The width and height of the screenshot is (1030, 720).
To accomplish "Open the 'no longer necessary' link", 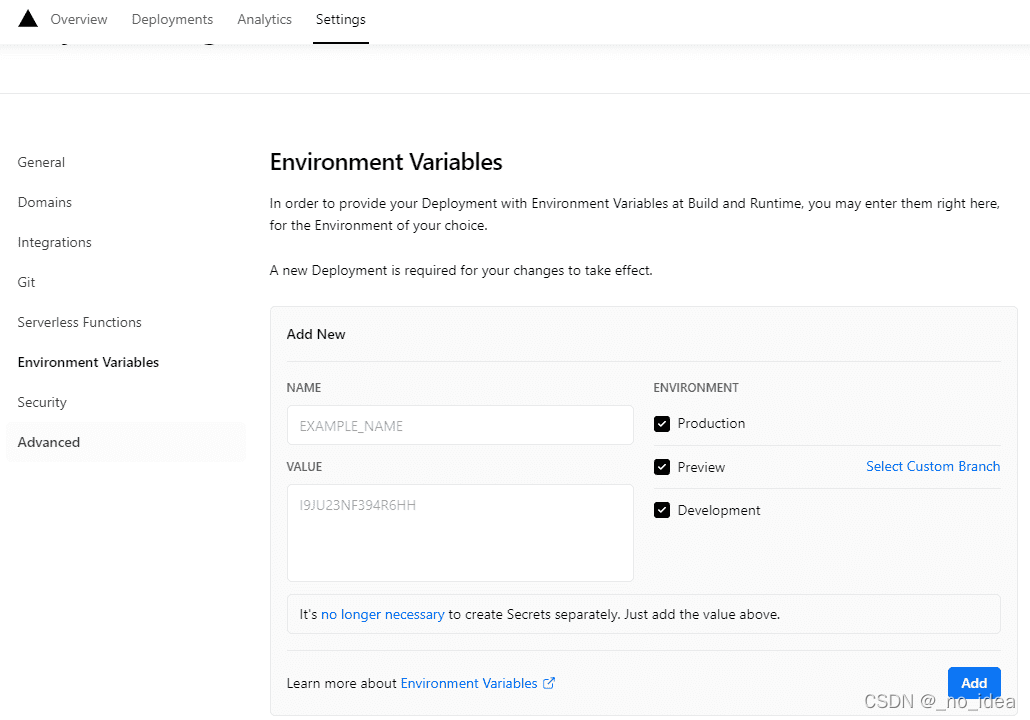I will tap(382, 614).
